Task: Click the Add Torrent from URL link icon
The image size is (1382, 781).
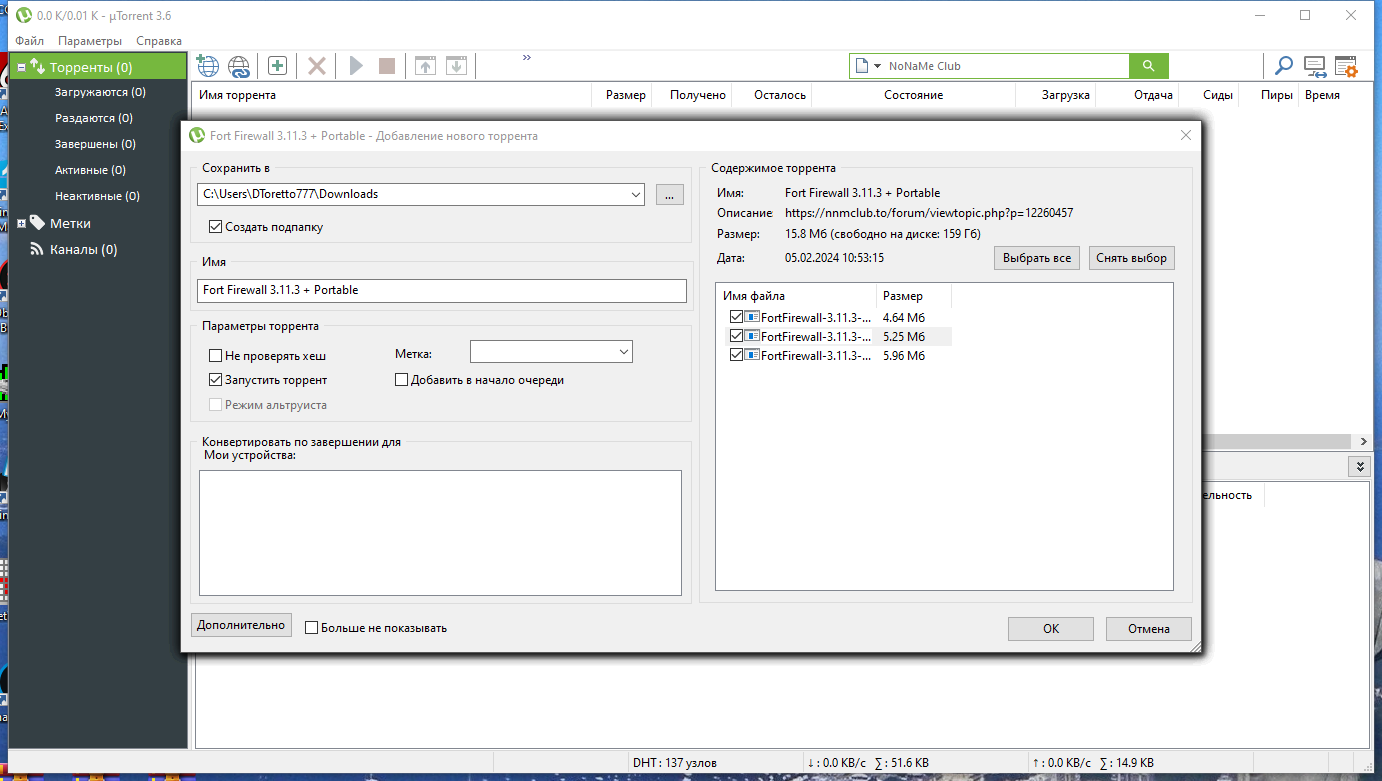Action: coord(239,66)
